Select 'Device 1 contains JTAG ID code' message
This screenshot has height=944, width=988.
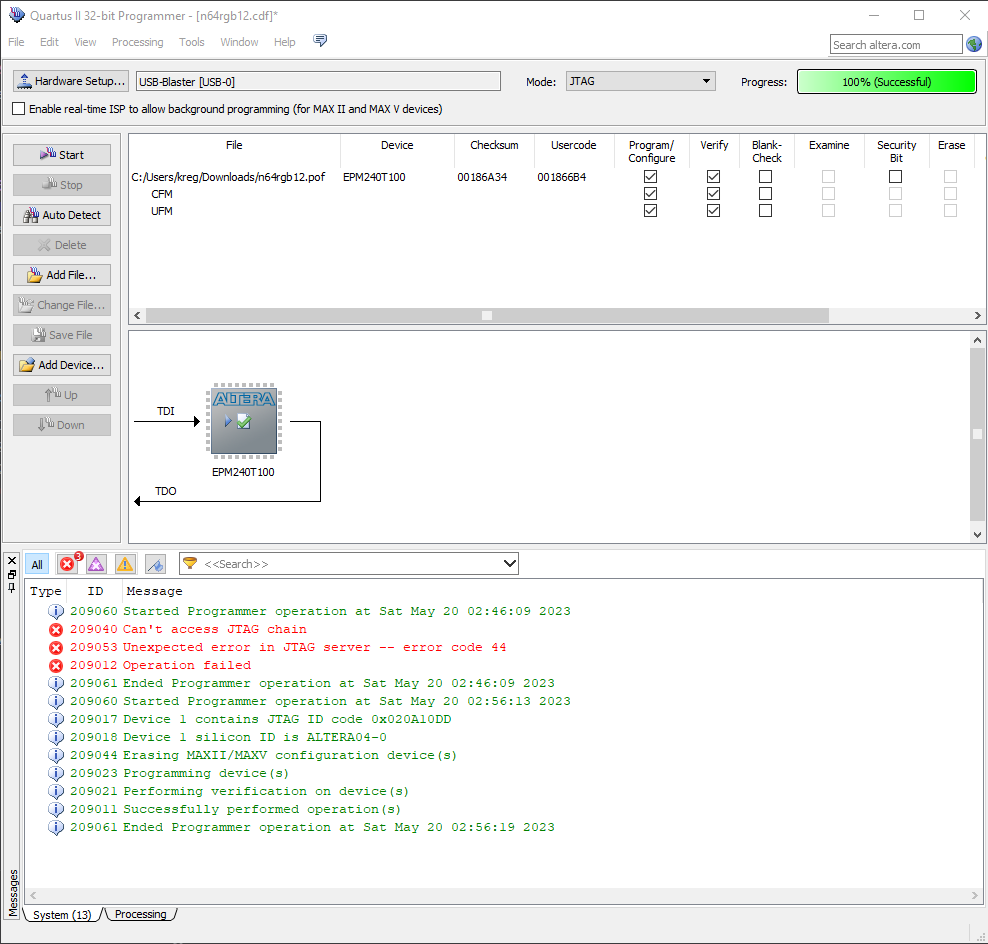[x=287, y=719]
